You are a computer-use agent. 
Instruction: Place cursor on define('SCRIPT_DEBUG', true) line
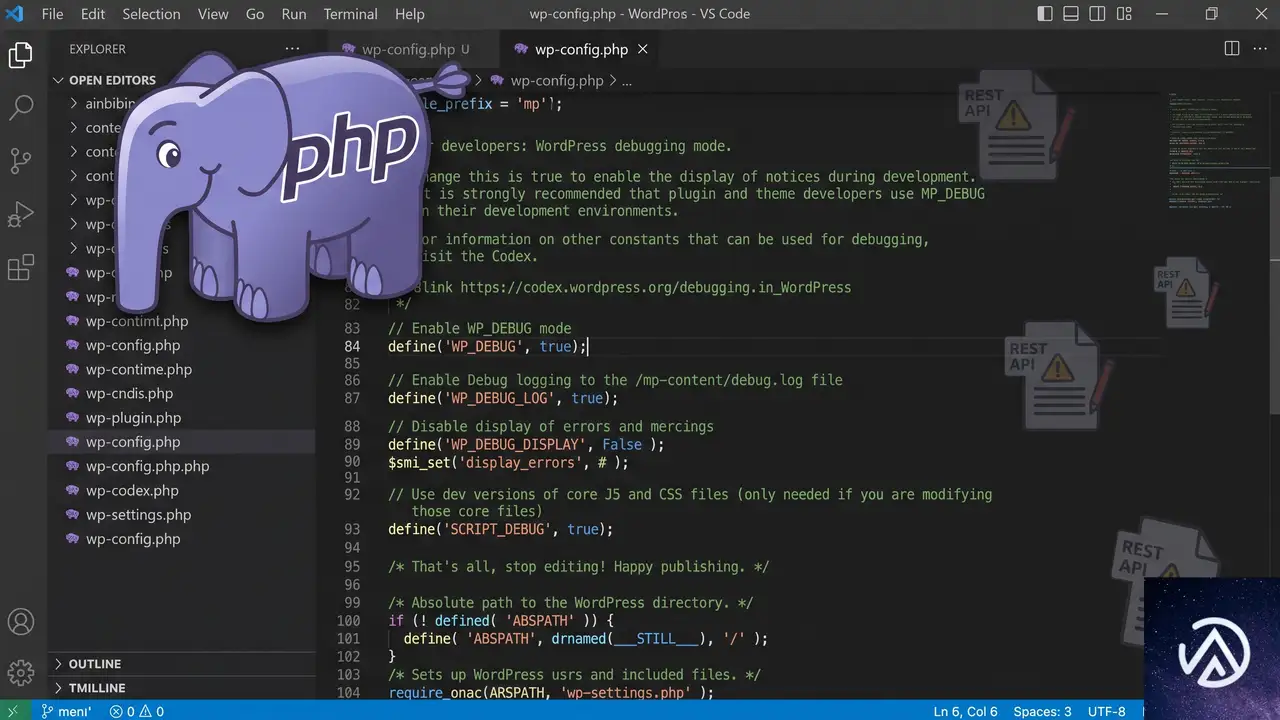(x=501, y=529)
